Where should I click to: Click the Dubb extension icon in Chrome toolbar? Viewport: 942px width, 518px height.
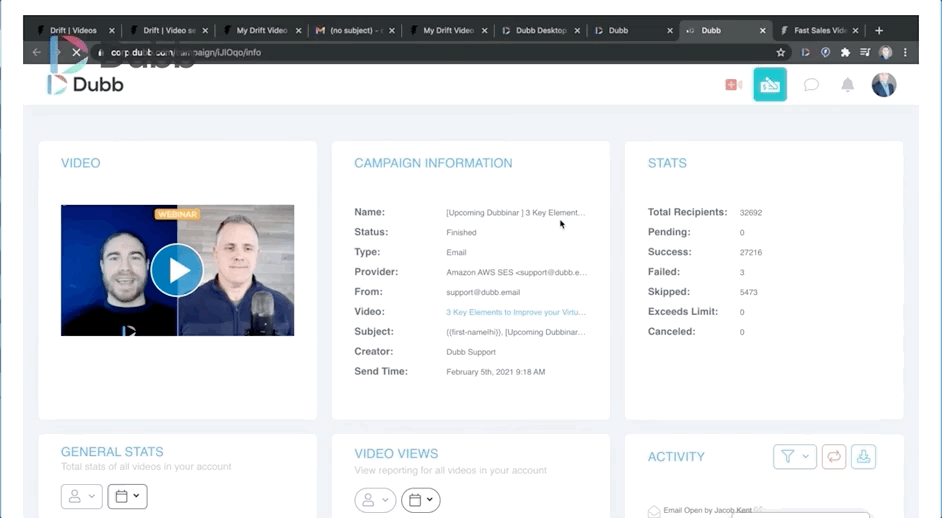[x=806, y=52]
